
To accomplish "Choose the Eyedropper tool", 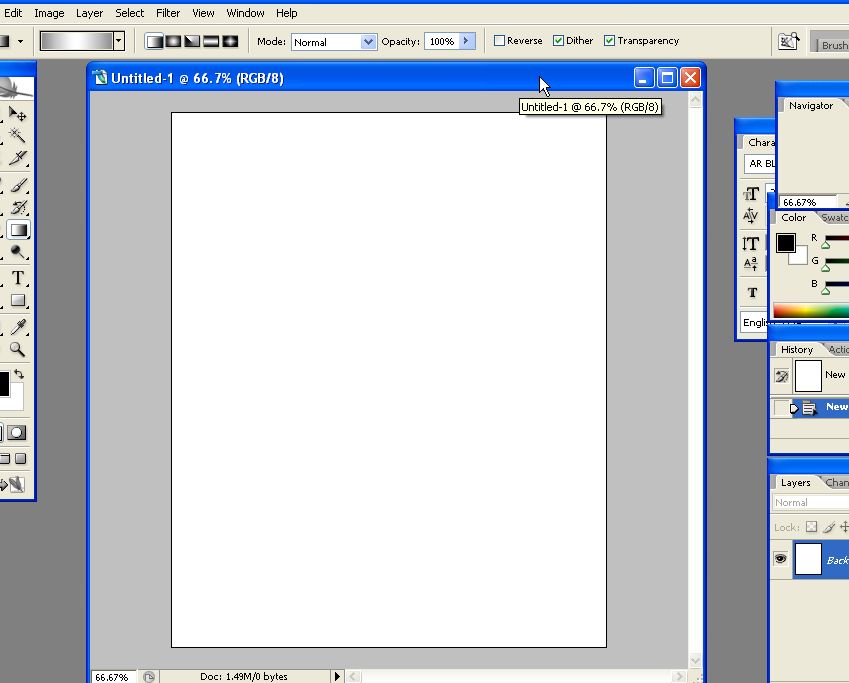I will click(18, 327).
